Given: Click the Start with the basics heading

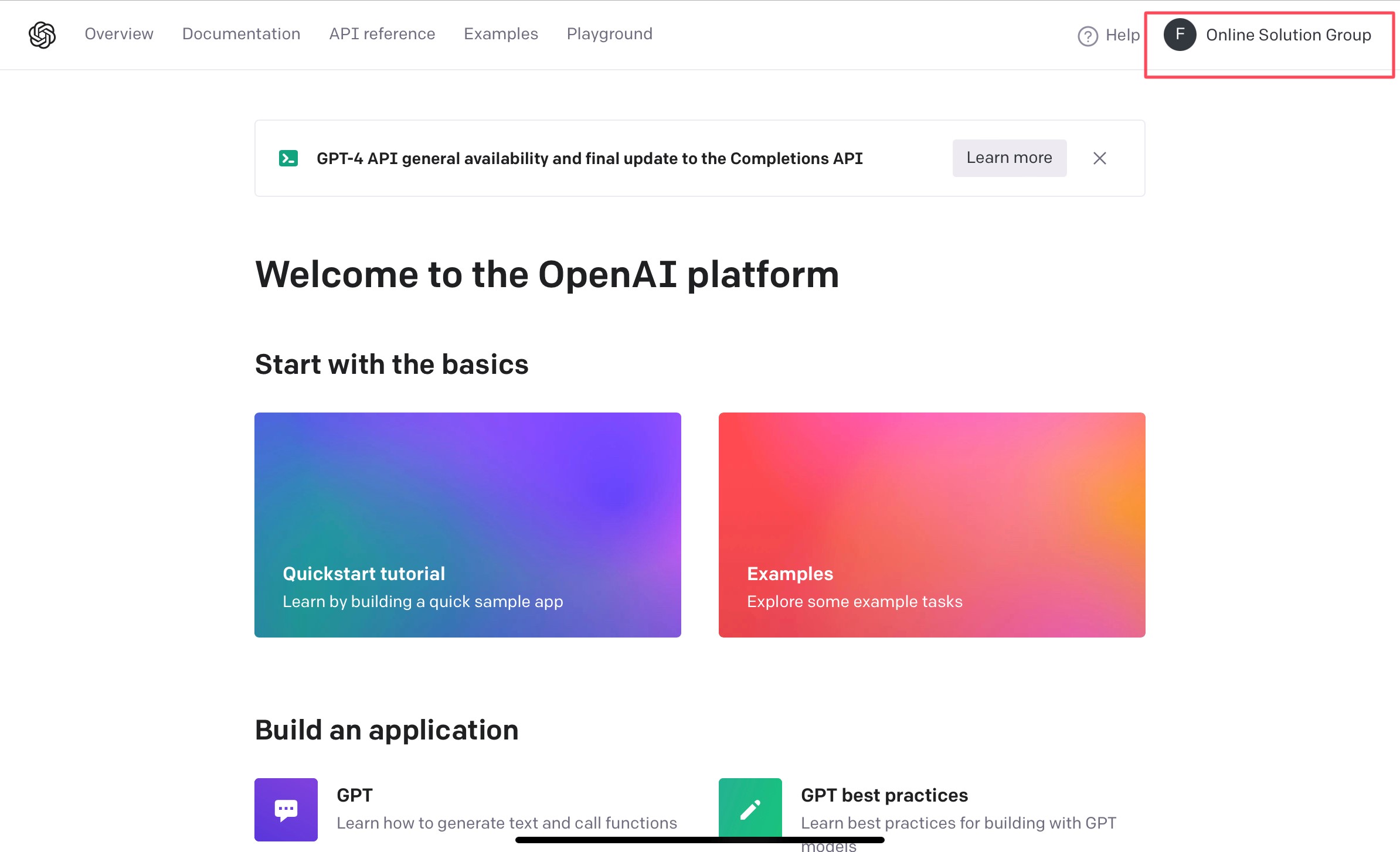Looking at the screenshot, I should tap(392, 364).
